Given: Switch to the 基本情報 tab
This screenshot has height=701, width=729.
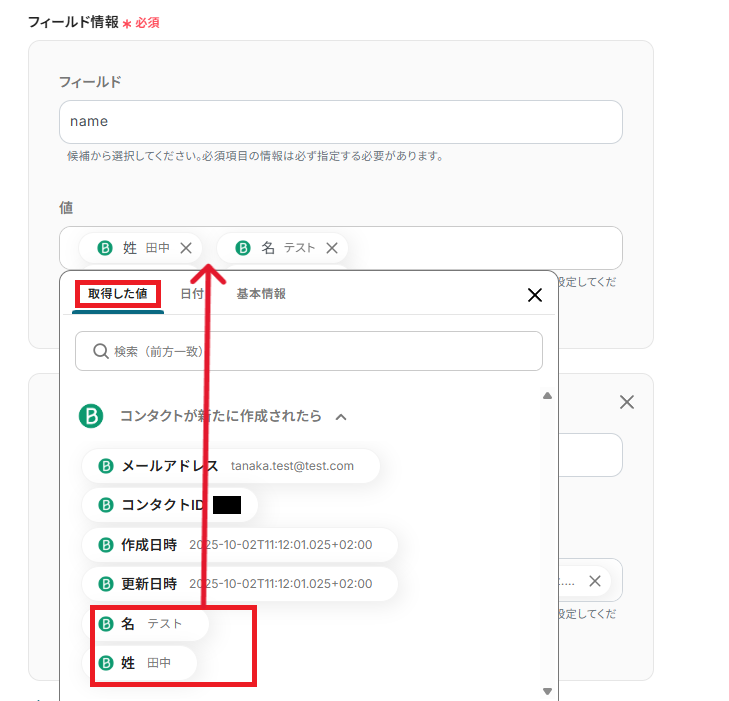Looking at the screenshot, I should point(261,294).
